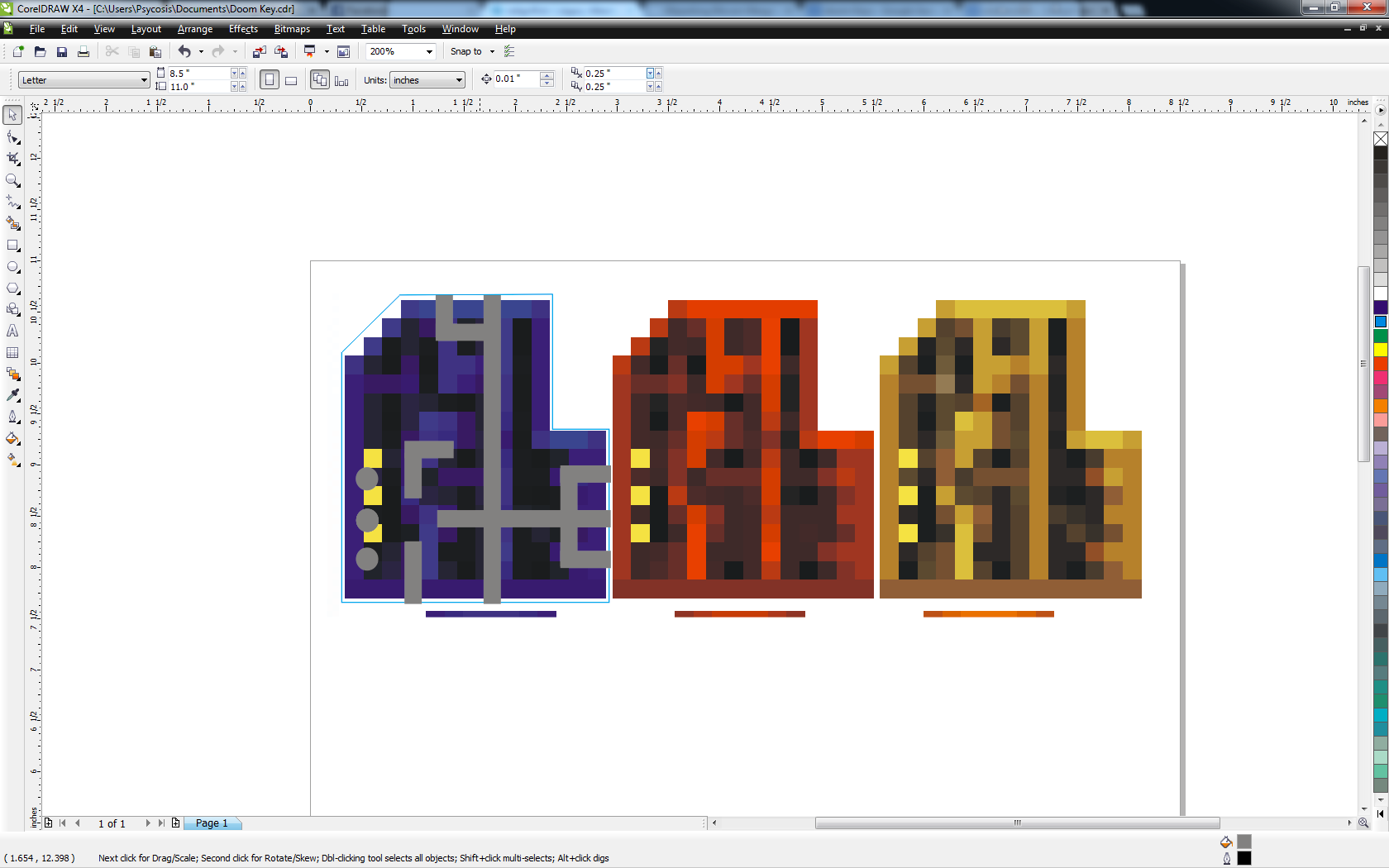Click the Import button
Screen dimensions: 1389x868
pyautogui.click(x=259, y=51)
